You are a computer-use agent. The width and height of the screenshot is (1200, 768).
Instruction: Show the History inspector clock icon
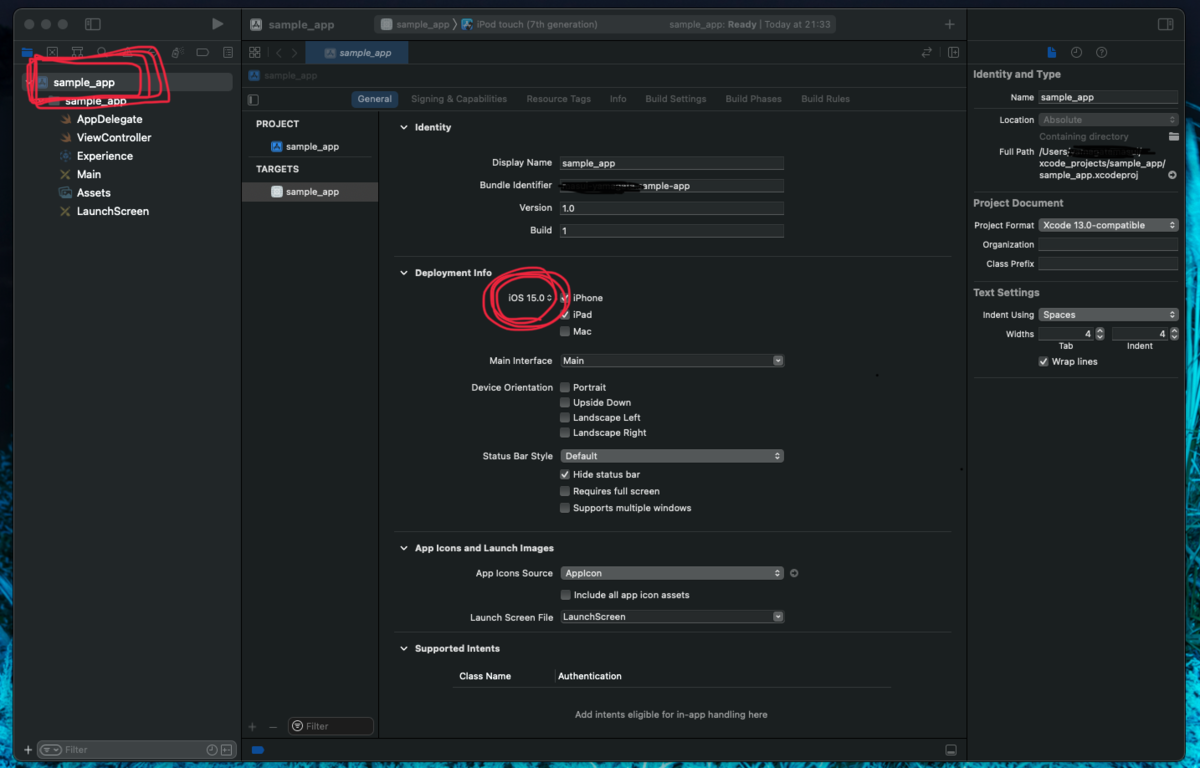coord(1077,52)
